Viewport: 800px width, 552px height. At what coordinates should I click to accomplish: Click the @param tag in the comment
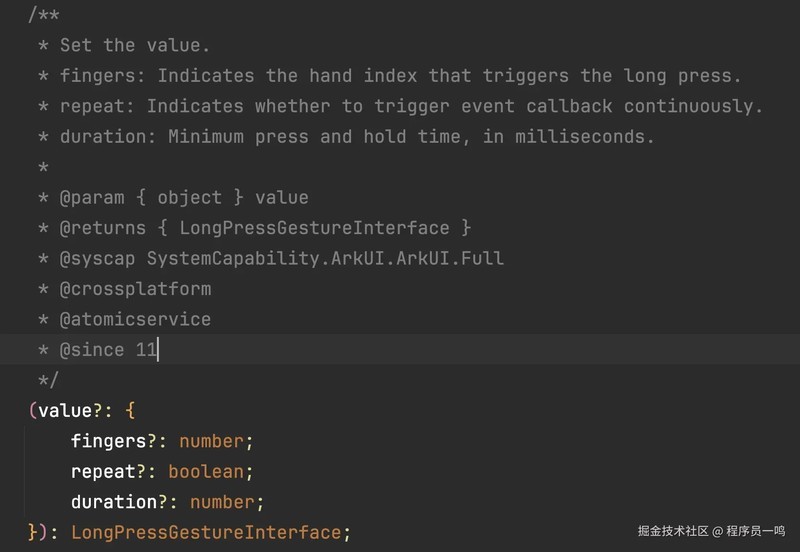pos(92,198)
